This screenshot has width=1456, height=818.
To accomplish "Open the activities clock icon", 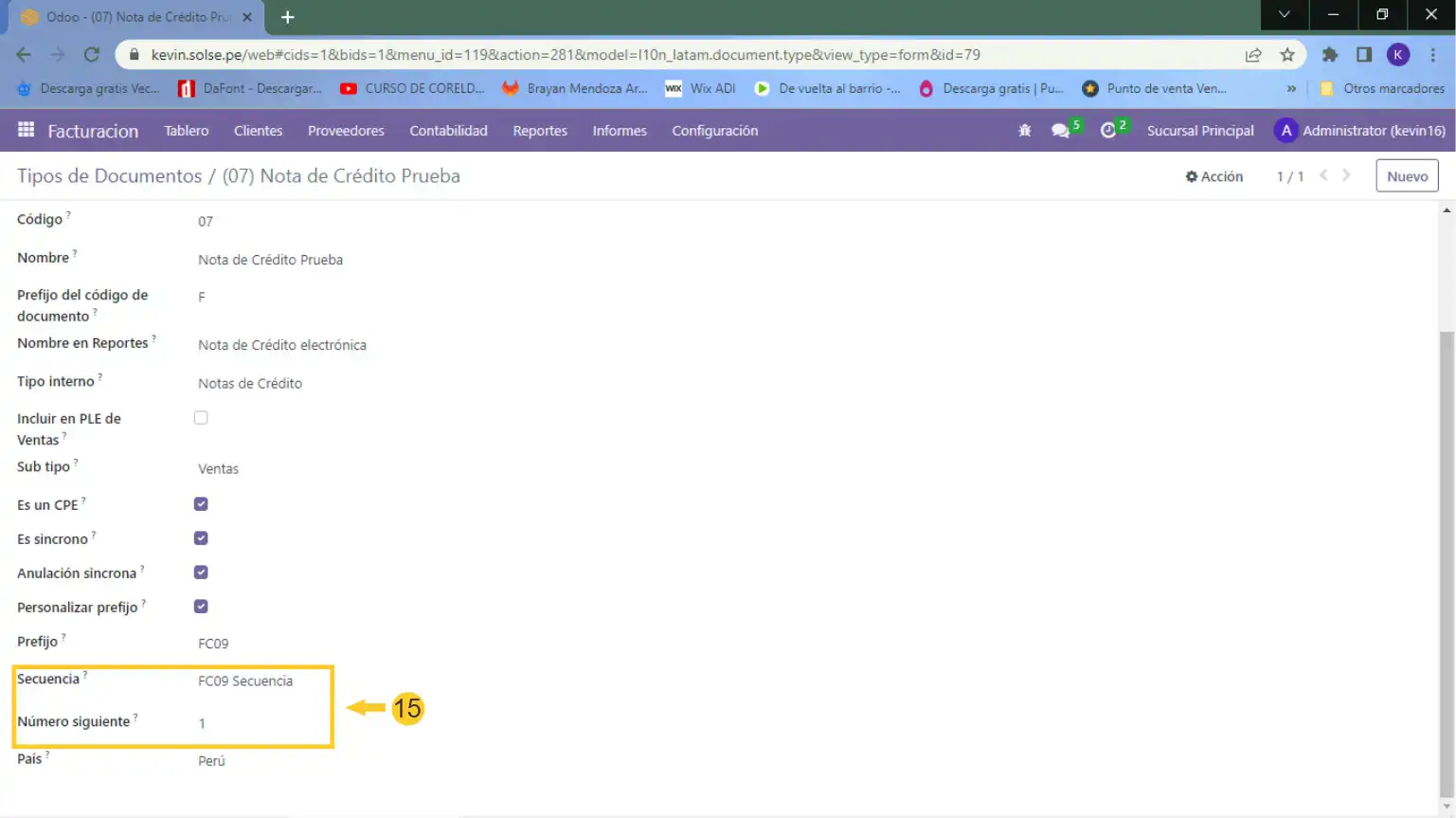I will pos(1108,131).
